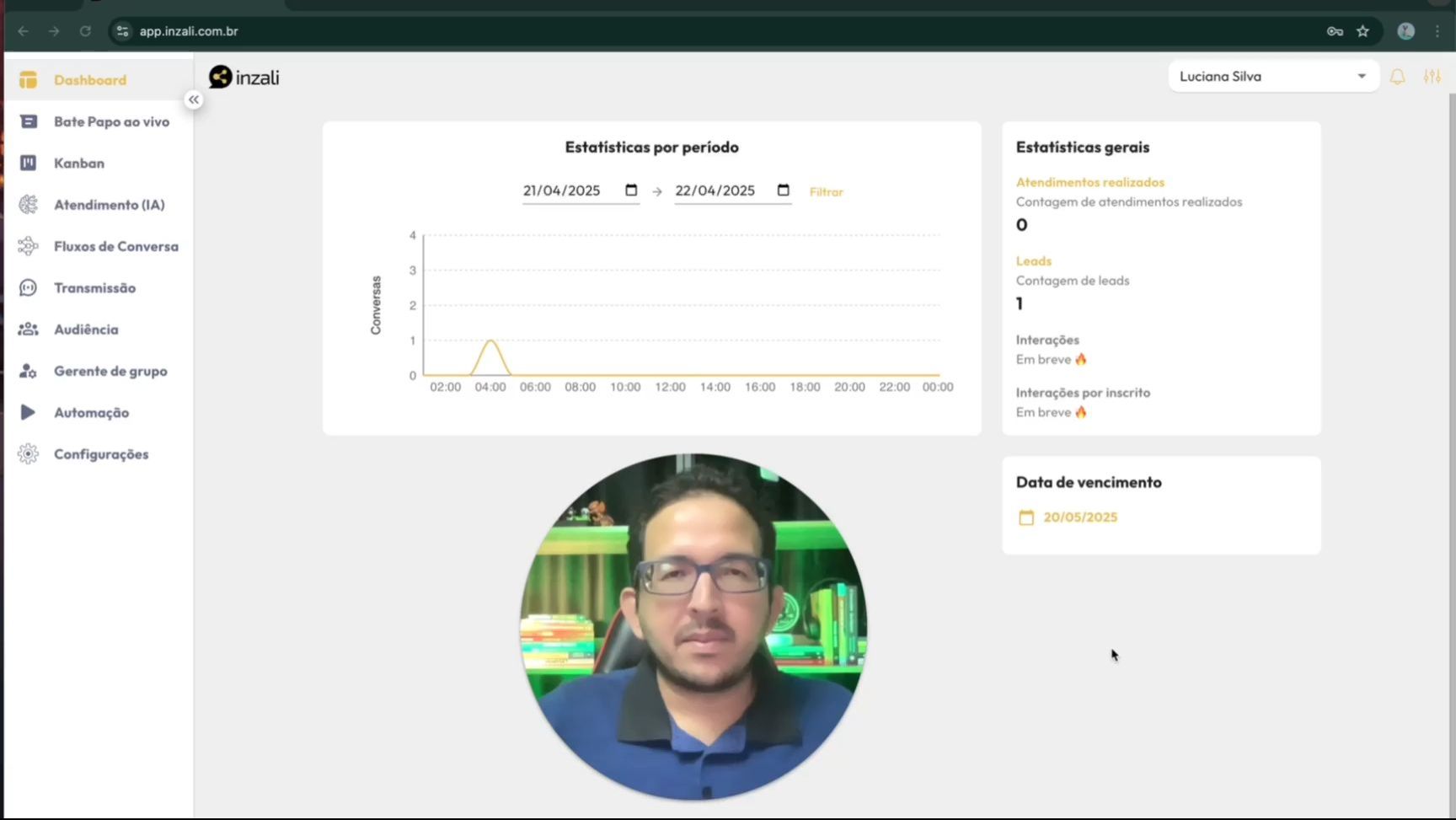Click the Audiência people icon
1456x820 pixels.
click(x=28, y=329)
